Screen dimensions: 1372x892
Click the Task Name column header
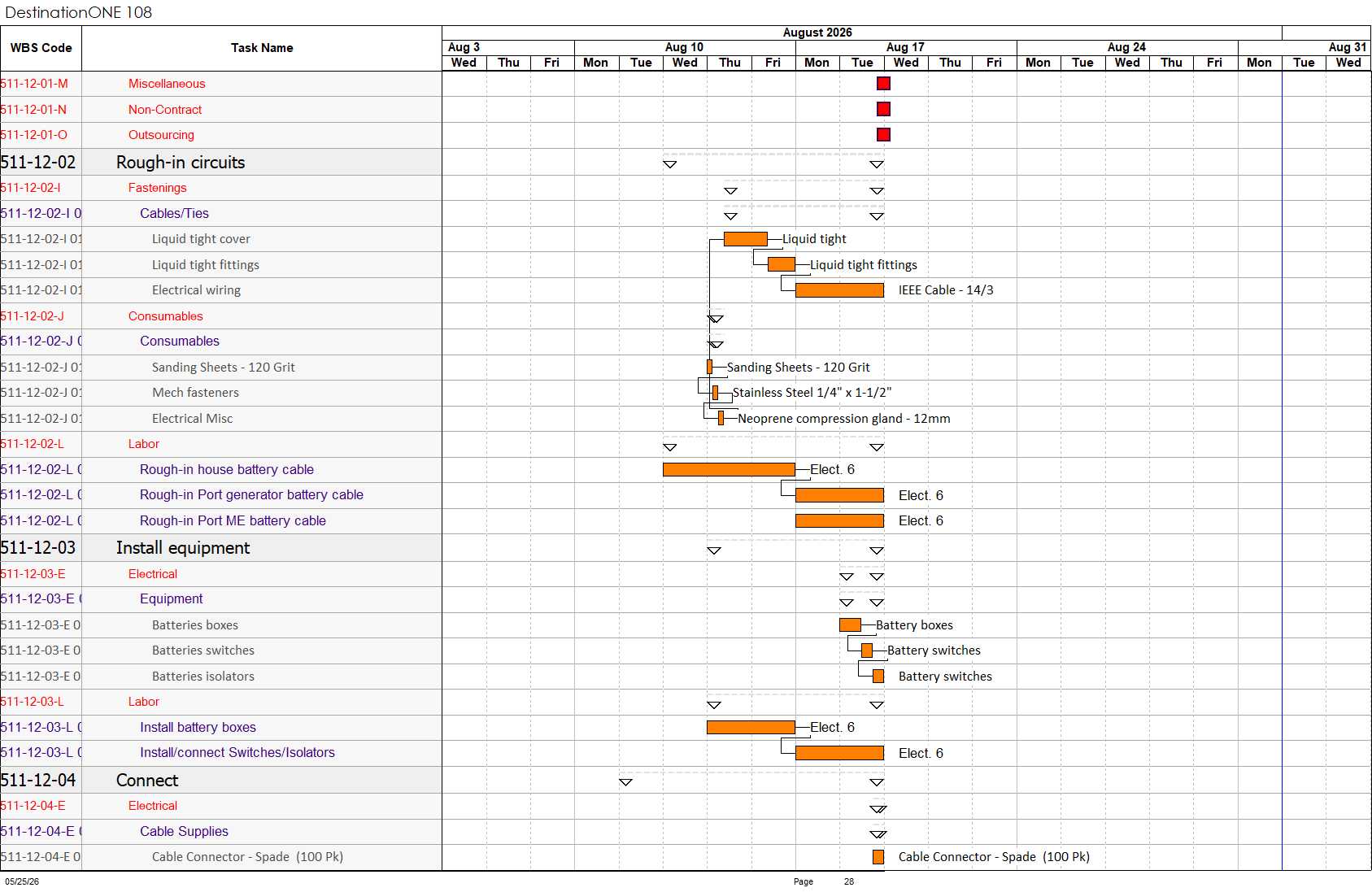[x=262, y=48]
